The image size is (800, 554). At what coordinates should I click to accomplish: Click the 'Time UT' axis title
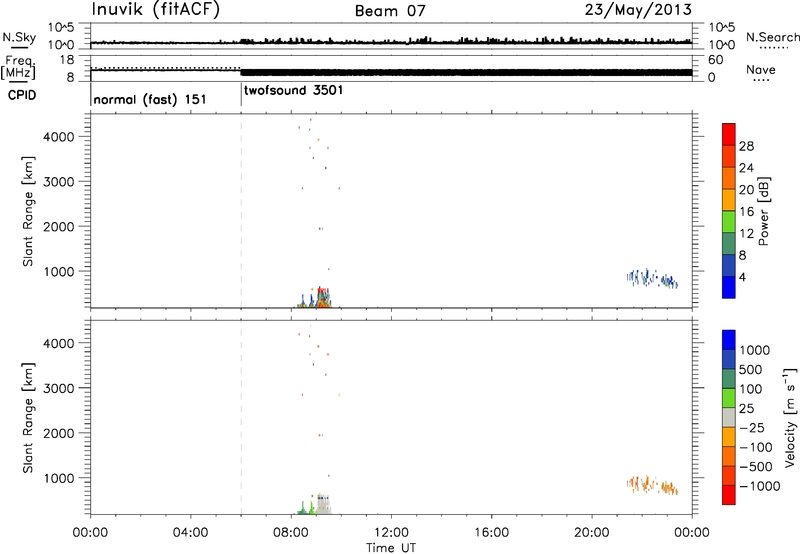391,548
